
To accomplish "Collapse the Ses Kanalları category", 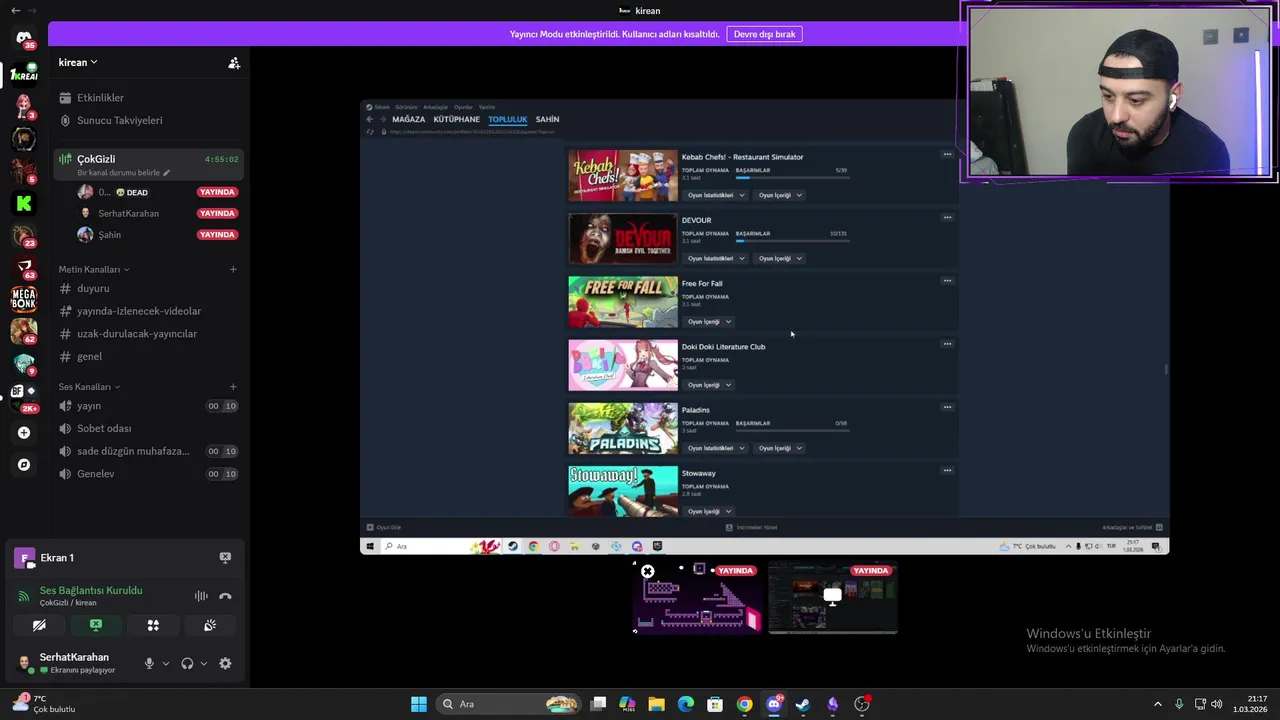I will coord(89,387).
